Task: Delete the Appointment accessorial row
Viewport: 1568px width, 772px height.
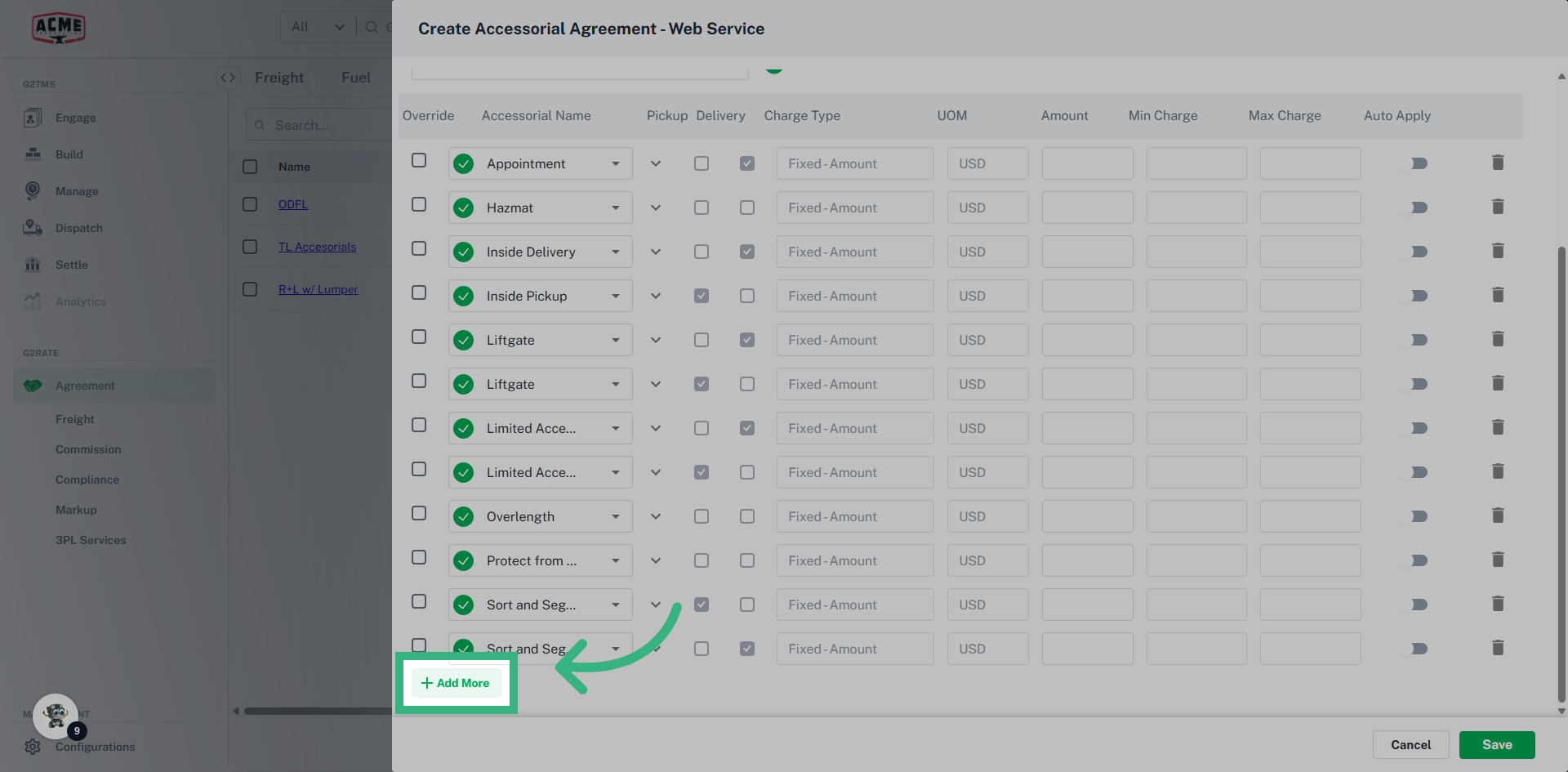Action: 1498,163
